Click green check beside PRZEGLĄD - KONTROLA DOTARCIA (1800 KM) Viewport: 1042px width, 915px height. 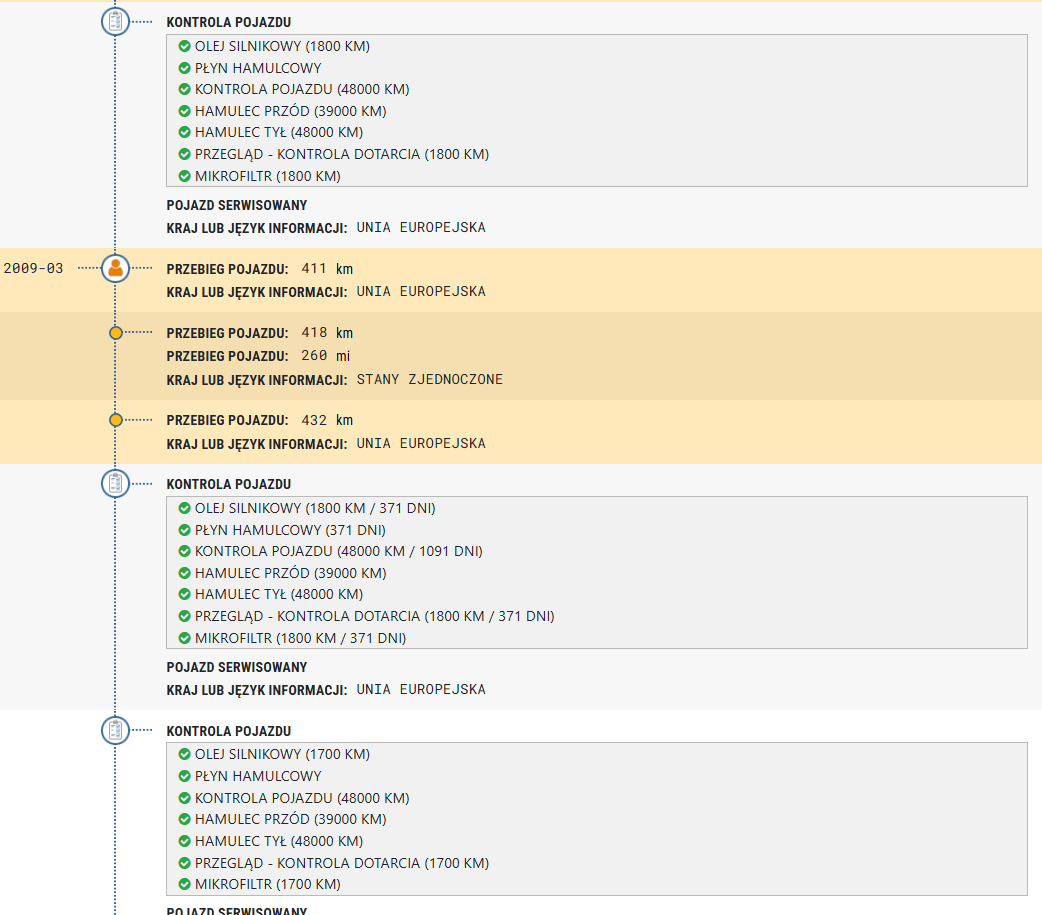click(x=185, y=154)
